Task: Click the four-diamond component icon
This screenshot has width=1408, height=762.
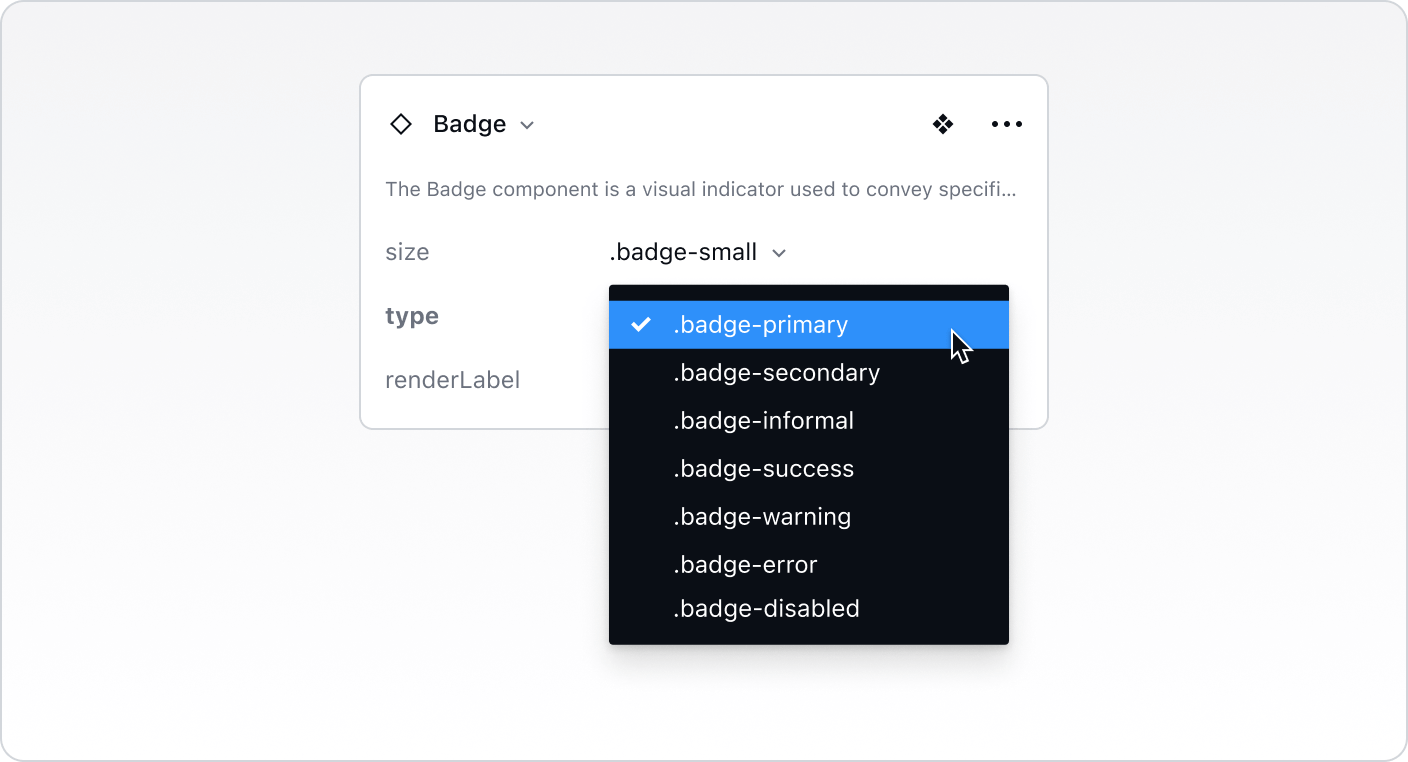Action: point(942,124)
